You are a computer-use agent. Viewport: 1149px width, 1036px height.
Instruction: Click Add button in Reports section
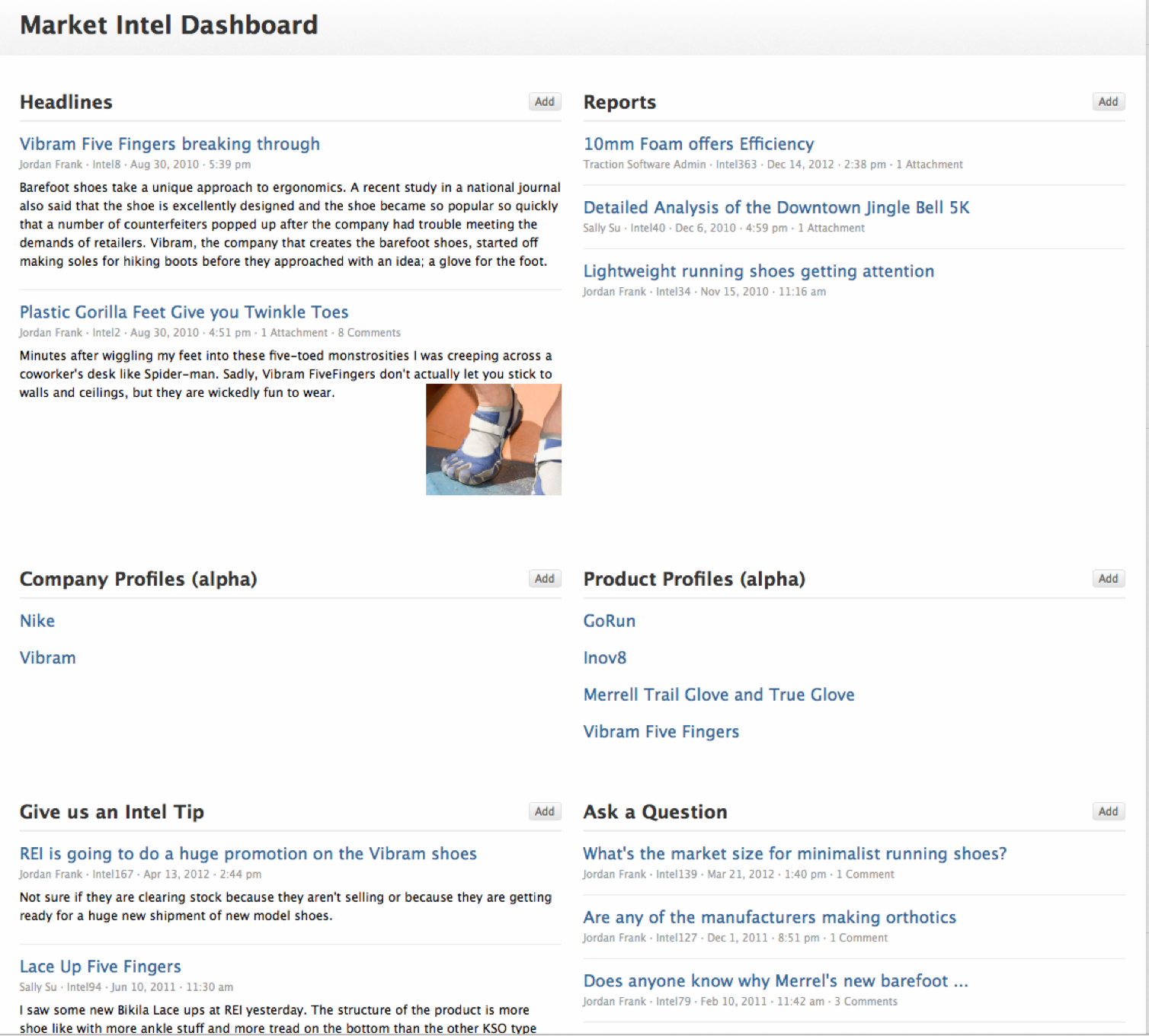1108,102
